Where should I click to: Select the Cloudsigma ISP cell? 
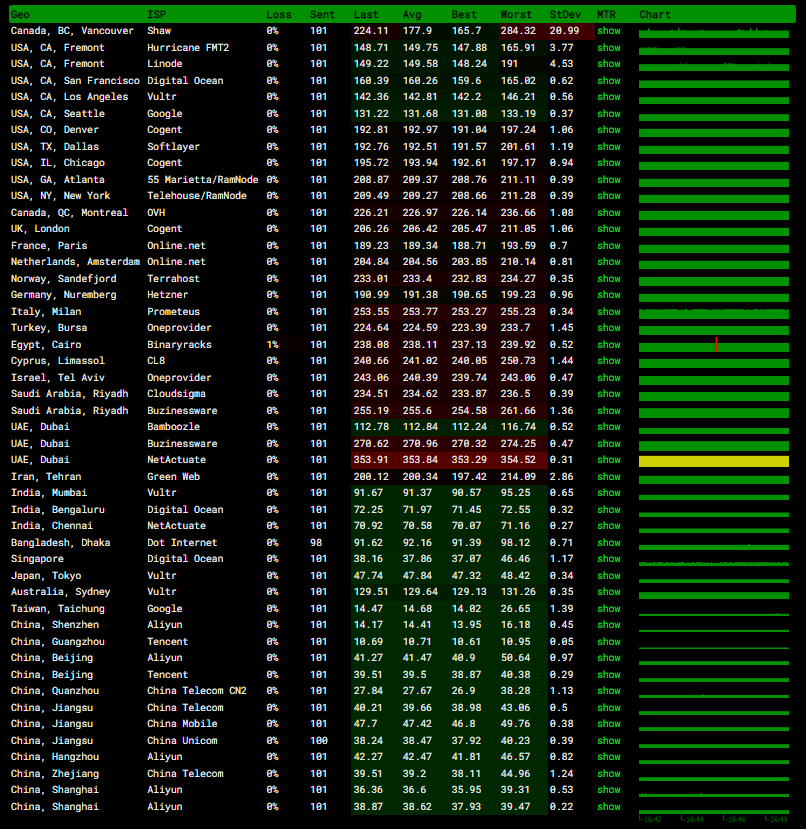tap(176, 393)
